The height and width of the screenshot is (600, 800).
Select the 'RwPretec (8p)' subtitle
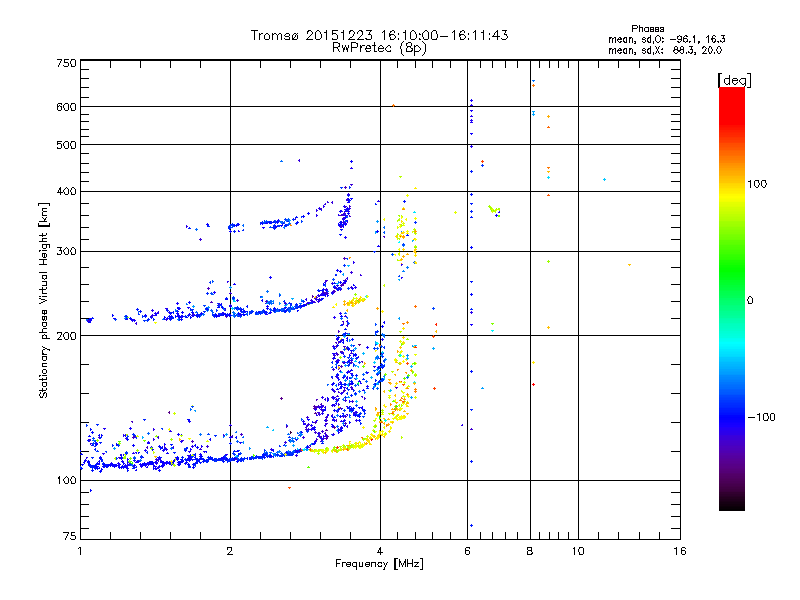coord(379,48)
